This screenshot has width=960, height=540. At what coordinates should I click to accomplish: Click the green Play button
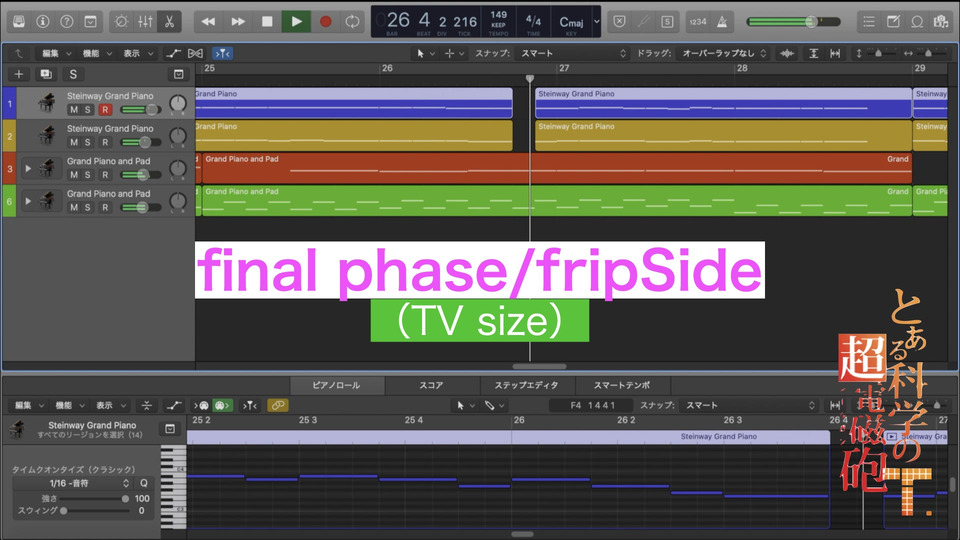pos(296,21)
